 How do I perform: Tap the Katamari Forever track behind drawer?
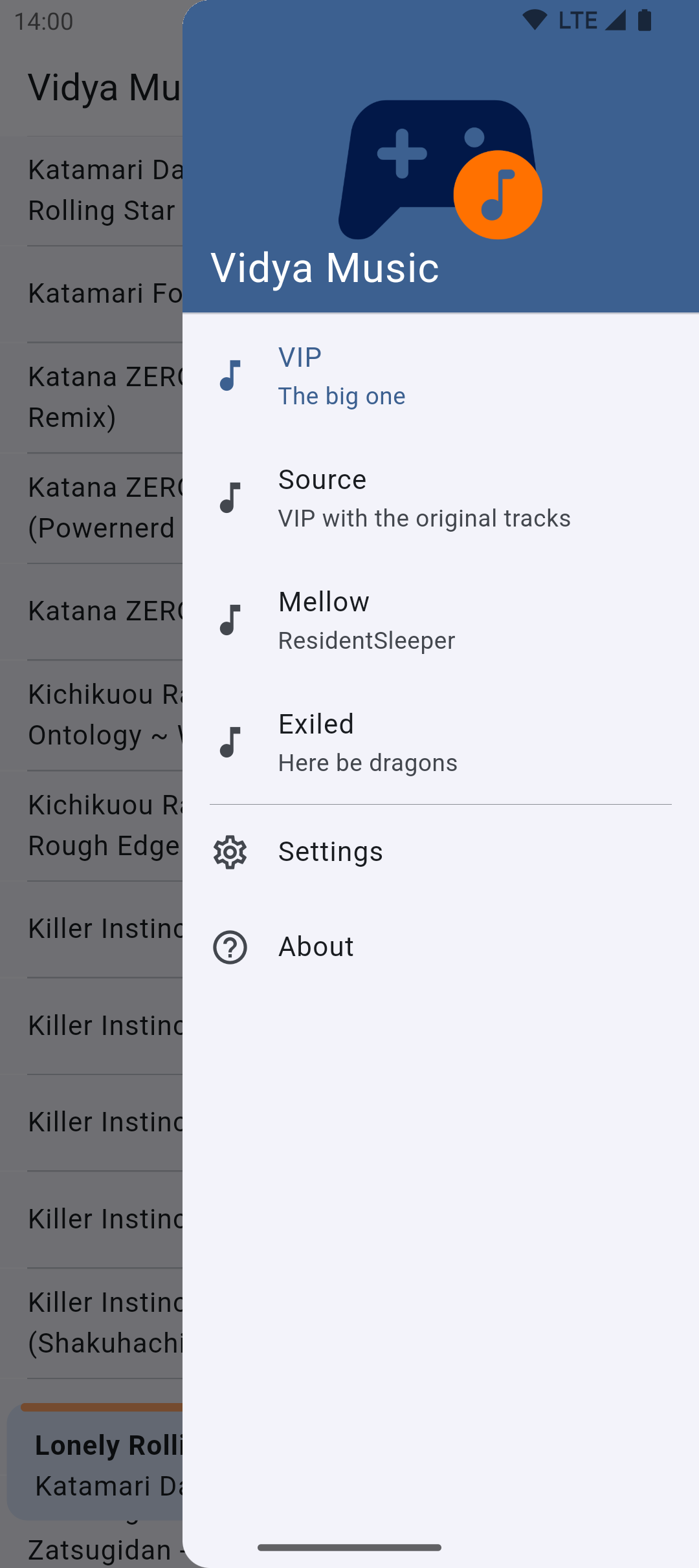(x=105, y=294)
